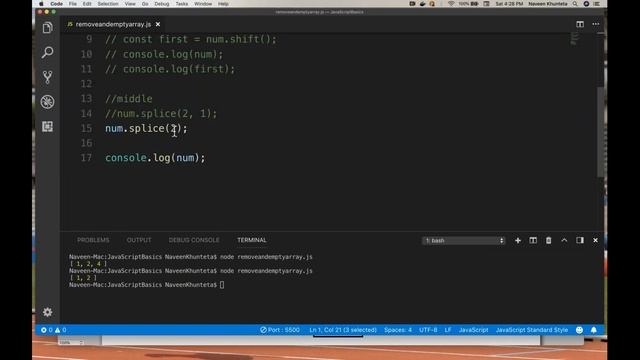Click the Port : 5500 status item
Image resolution: width=640 pixels, height=360 pixels.
pos(280,330)
